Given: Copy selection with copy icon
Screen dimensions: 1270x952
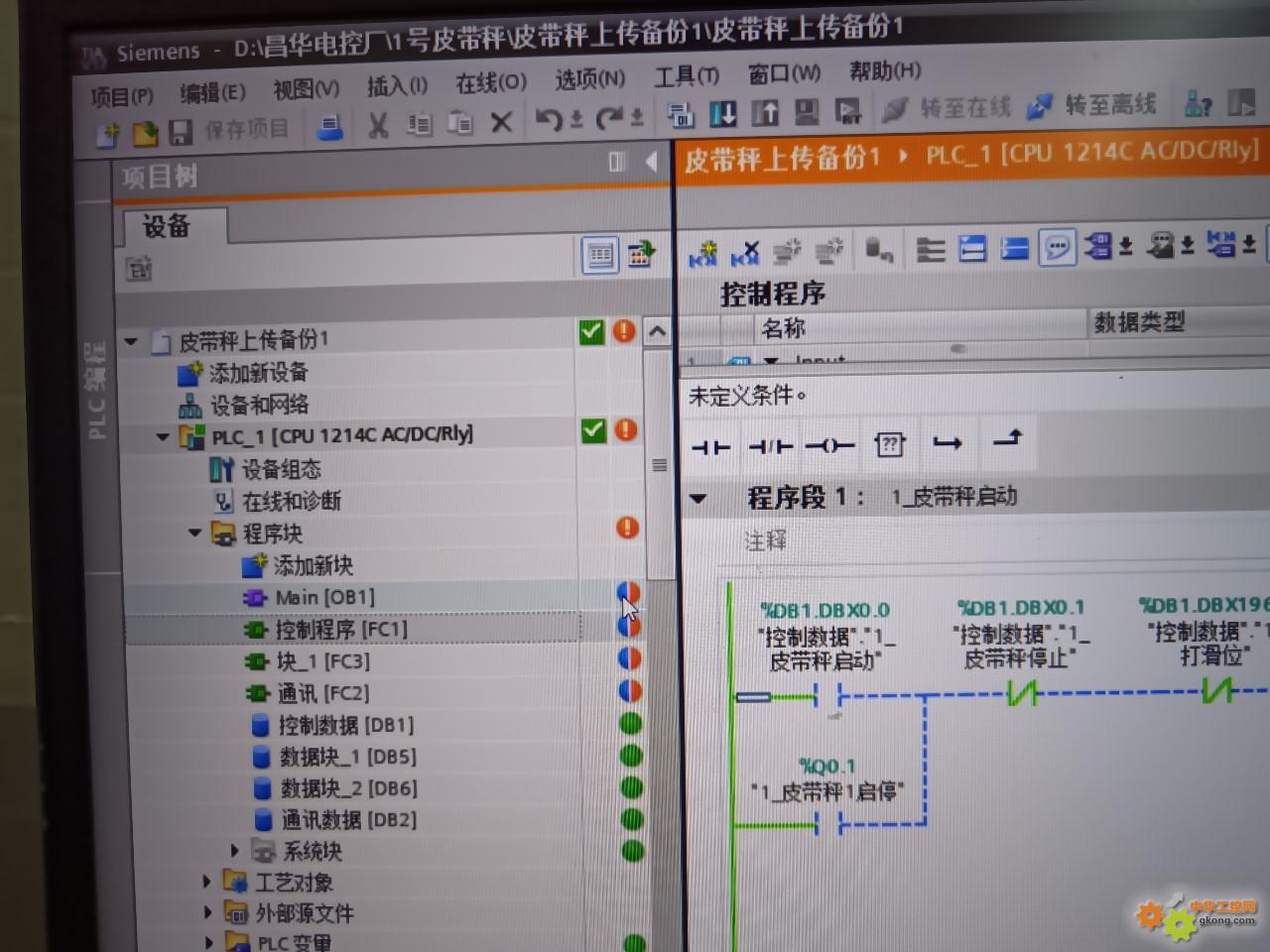Looking at the screenshot, I should click(420, 124).
